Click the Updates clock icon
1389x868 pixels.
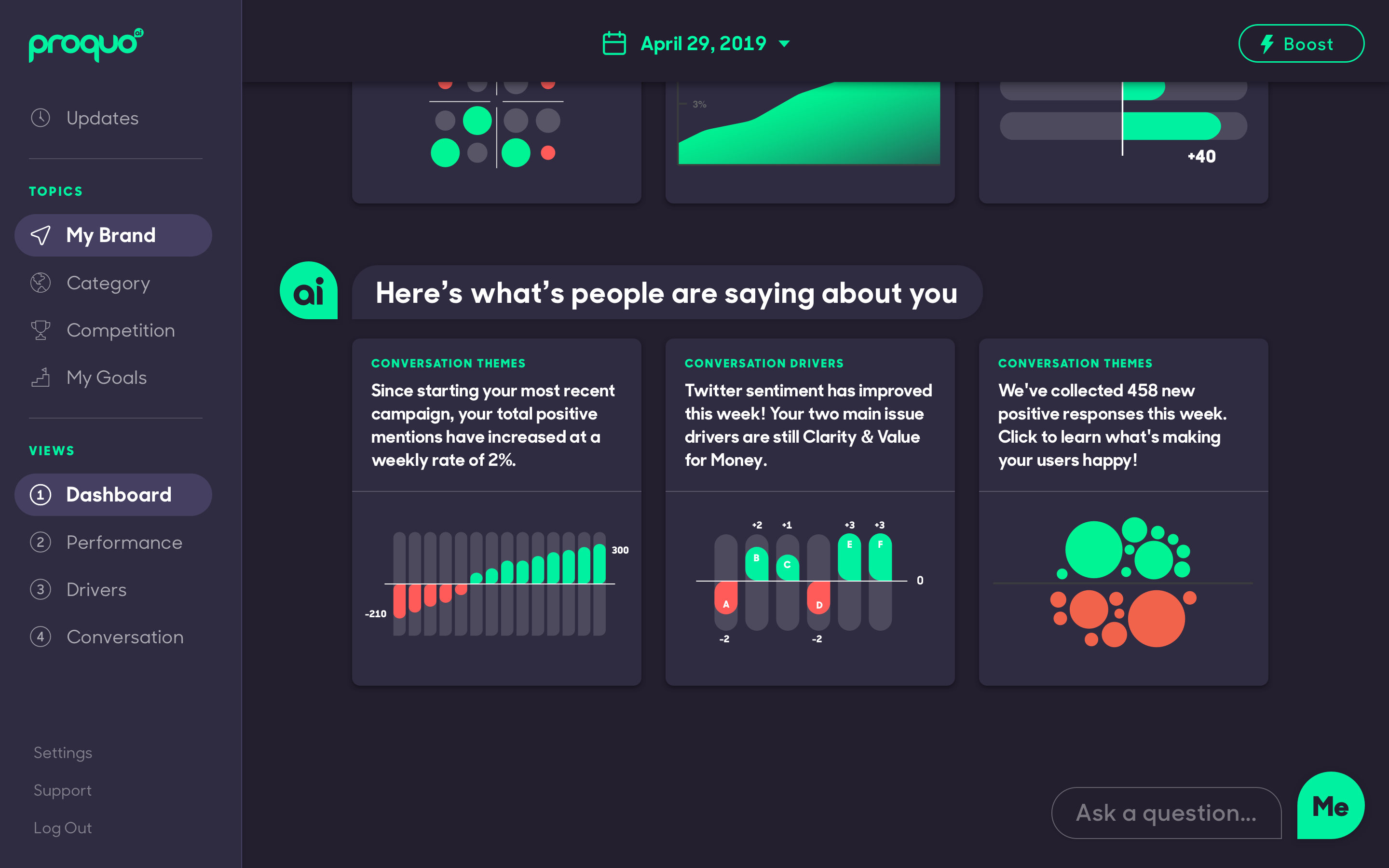[x=40, y=117]
